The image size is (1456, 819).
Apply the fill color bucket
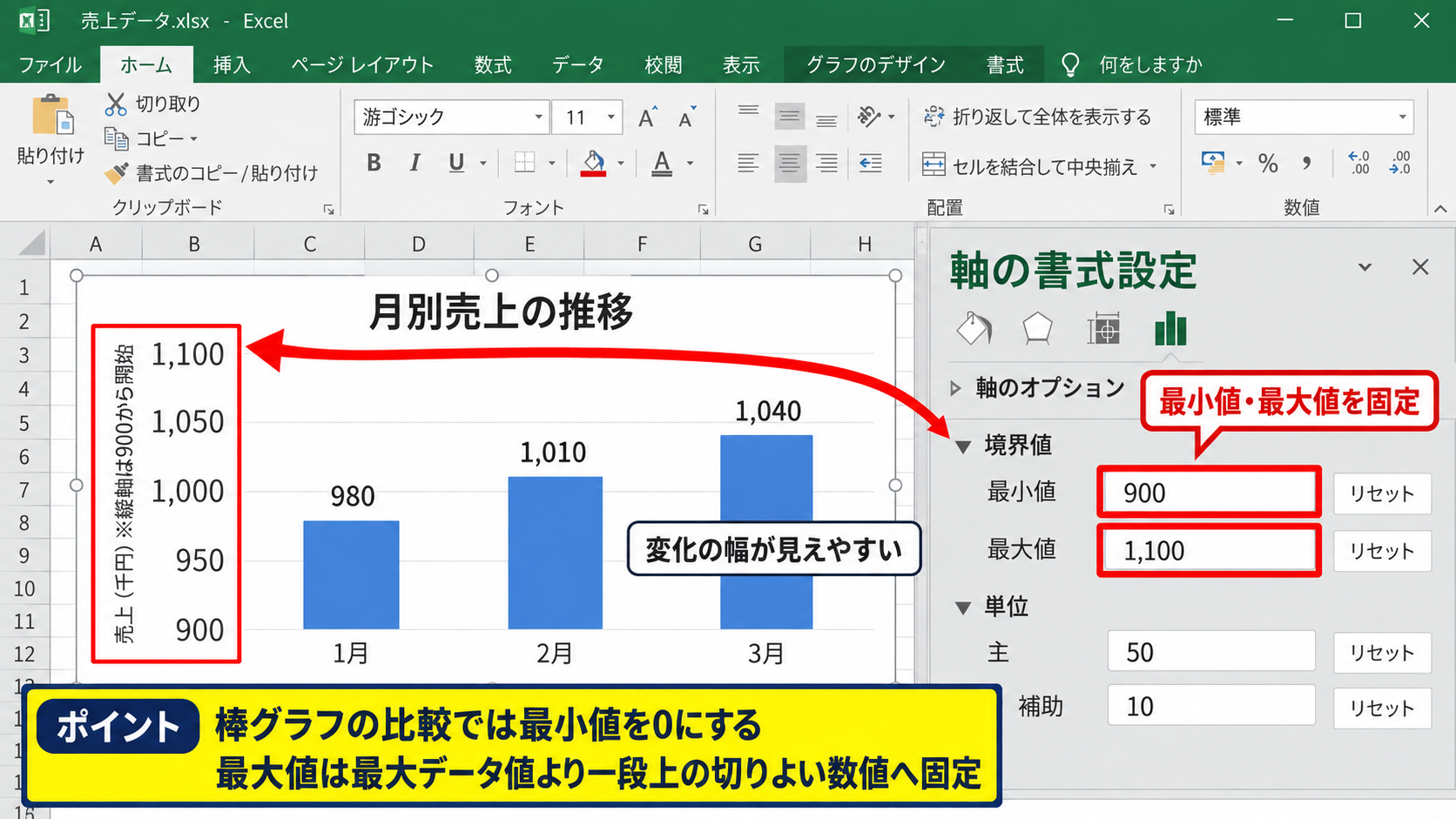pos(593,163)
